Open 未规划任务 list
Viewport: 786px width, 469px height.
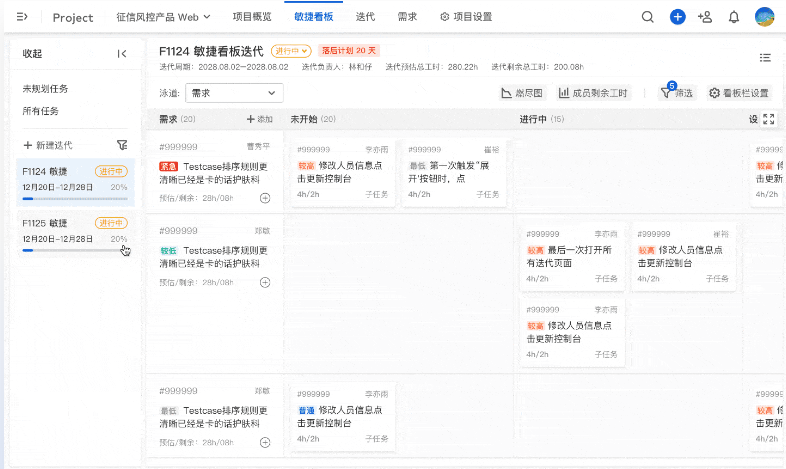(45, 89)
